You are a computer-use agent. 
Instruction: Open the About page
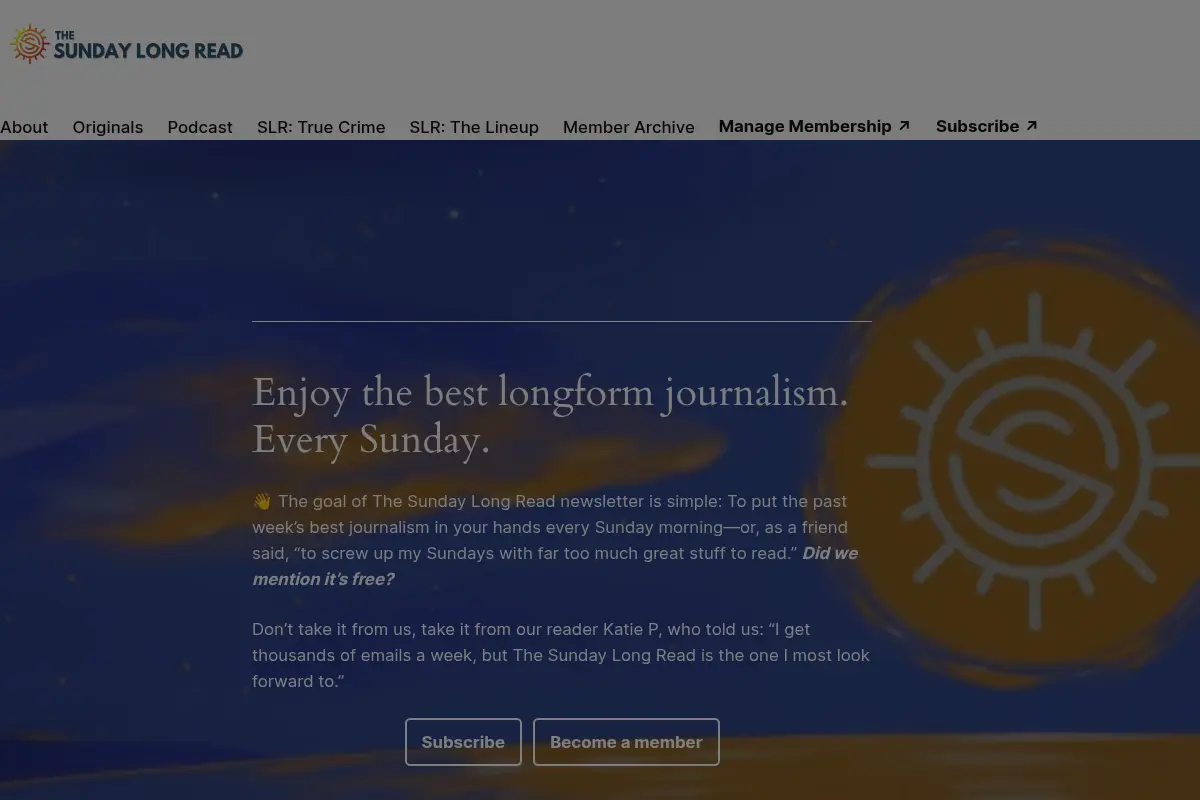click(24, 127)
